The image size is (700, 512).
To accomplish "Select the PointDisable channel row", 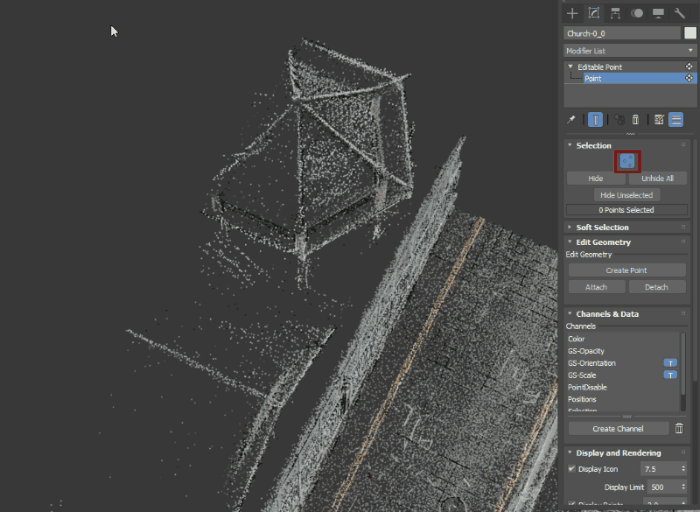I will tap(623, 387).
